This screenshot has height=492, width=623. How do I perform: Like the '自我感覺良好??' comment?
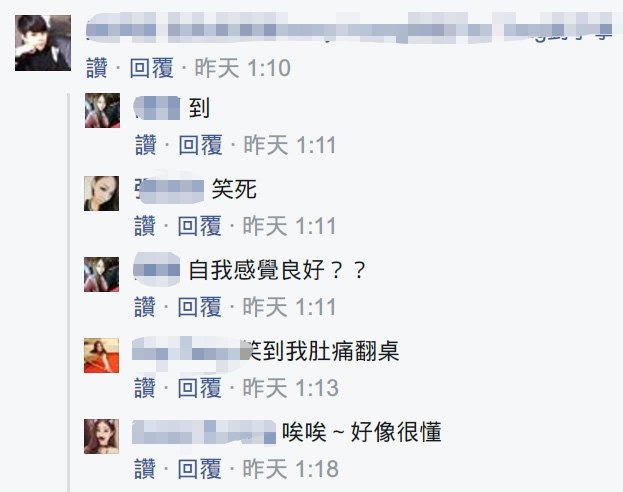[145, 307]
